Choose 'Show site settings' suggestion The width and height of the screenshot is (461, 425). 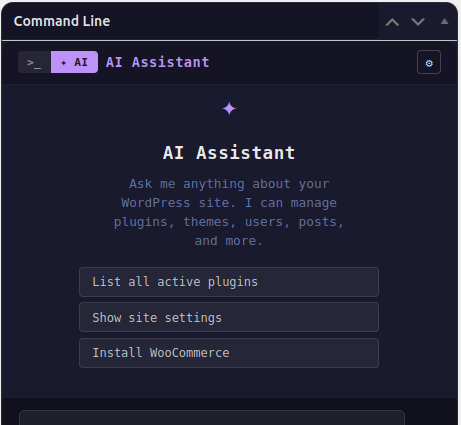[x=229, y=317]
